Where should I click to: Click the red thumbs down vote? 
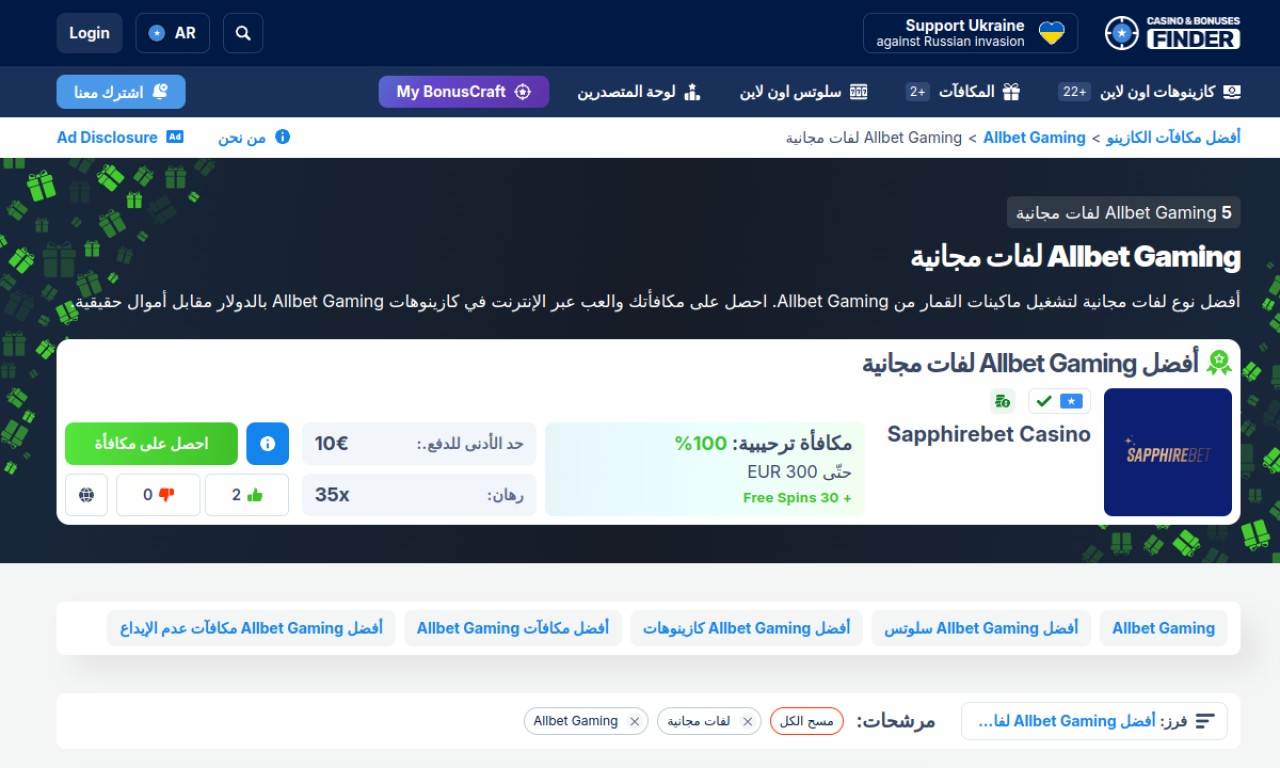(x=158, y=495)
